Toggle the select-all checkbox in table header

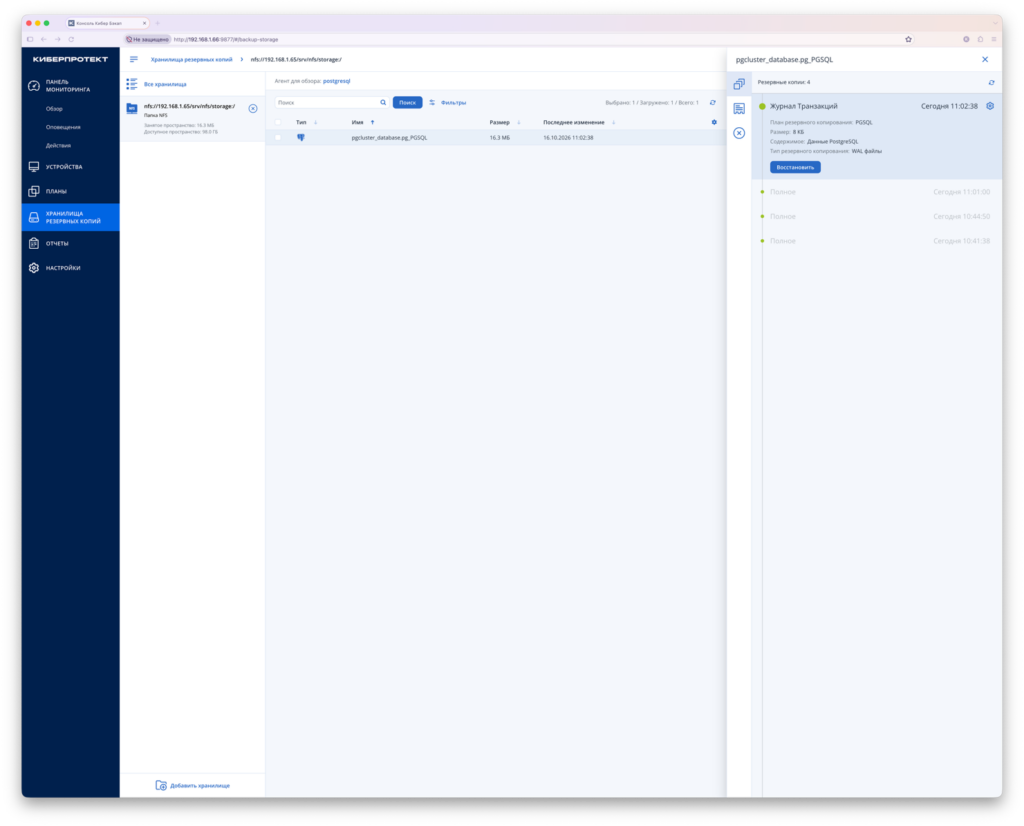click(x=279, y=122)
